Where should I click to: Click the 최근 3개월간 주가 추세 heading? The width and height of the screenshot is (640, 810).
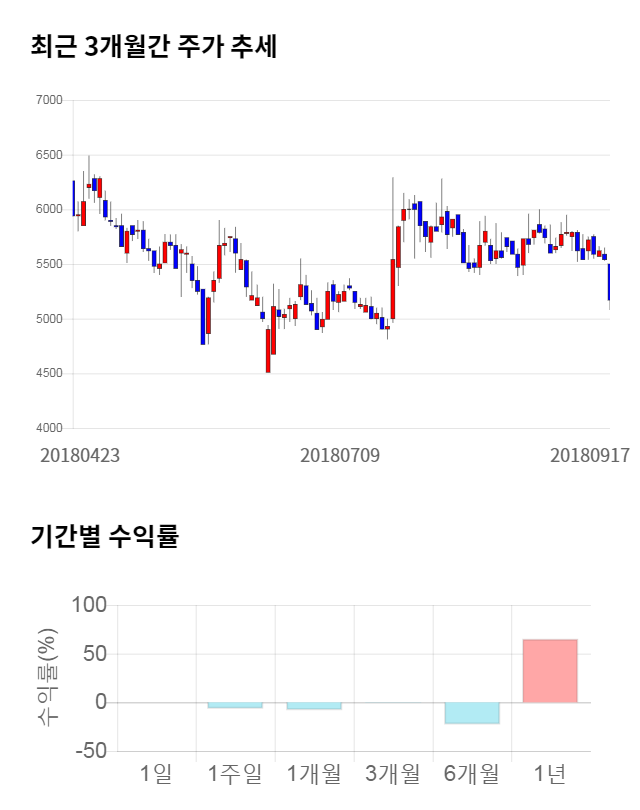pos(154,47)
